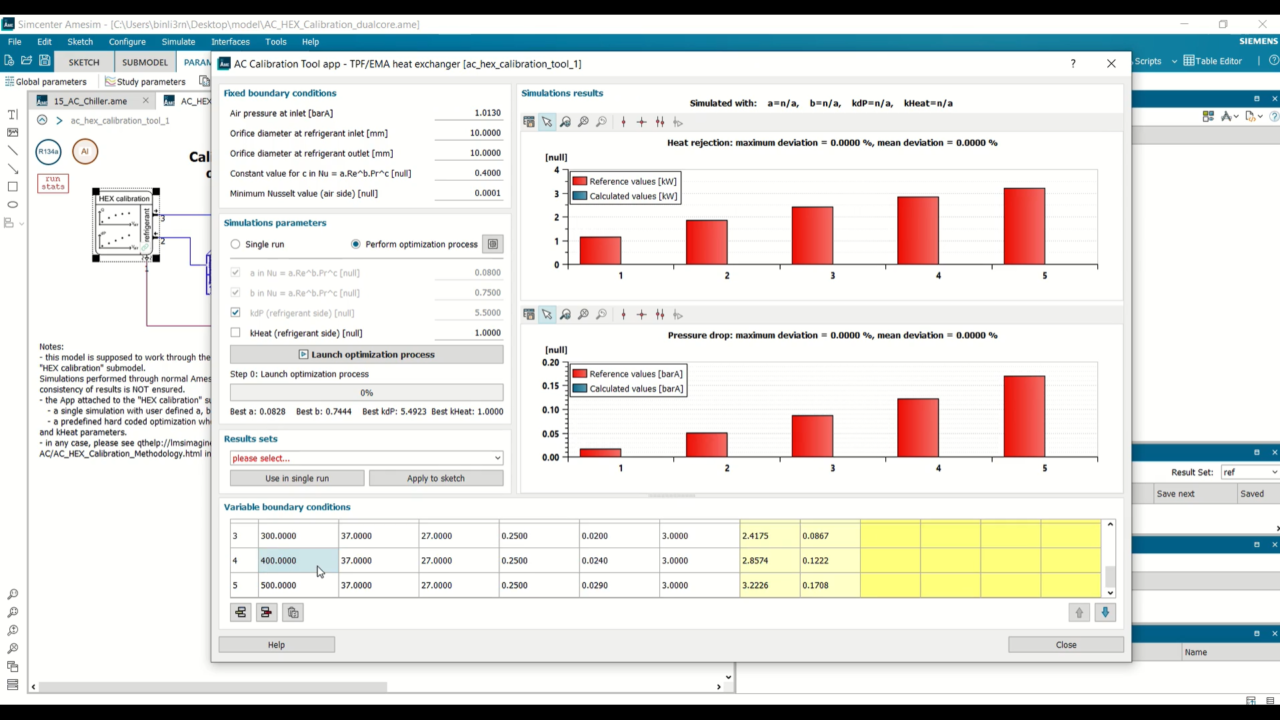The image size is (1280, 720).
Task: Click zoom-in magnifier in pressure drop chart toolbar
Action: 565,314
